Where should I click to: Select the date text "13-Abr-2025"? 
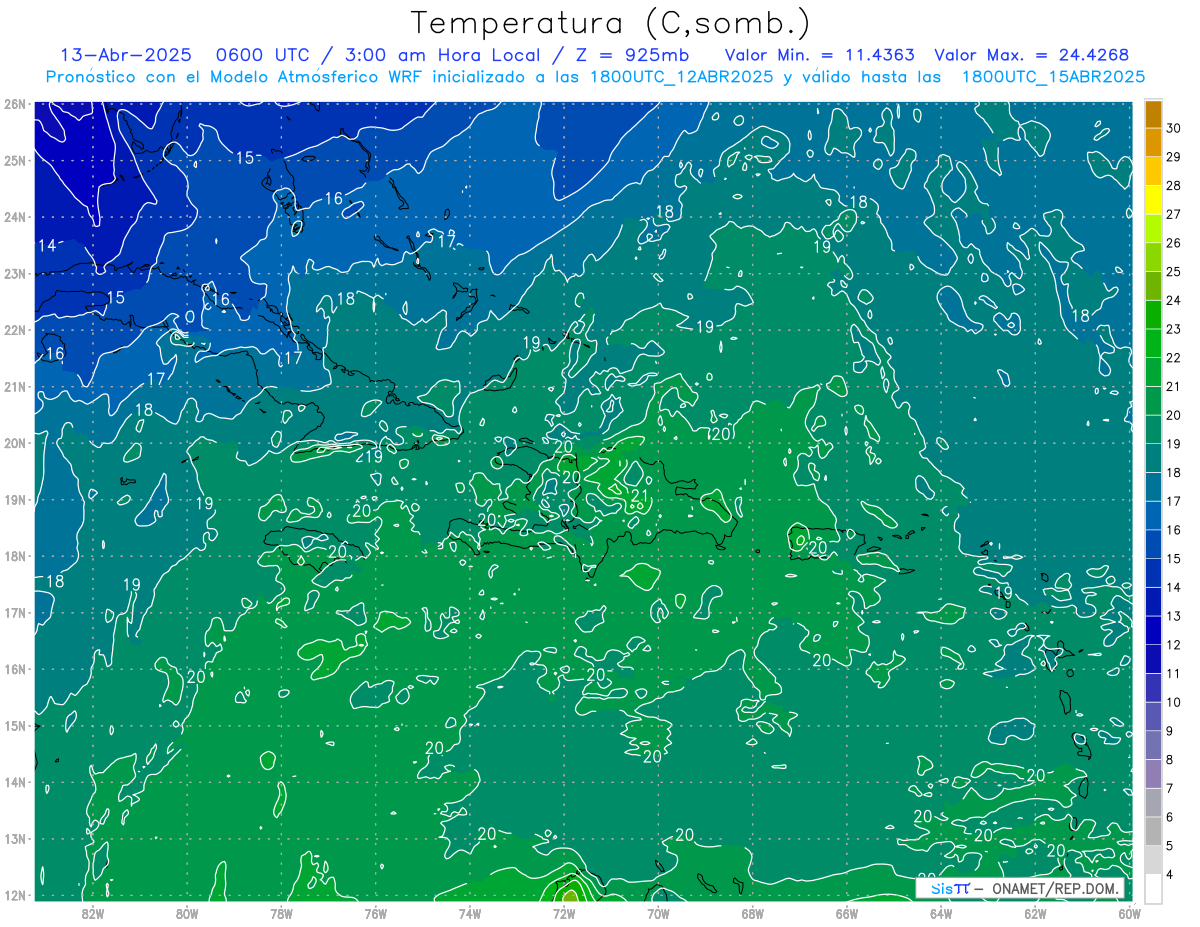click(125, 55)
